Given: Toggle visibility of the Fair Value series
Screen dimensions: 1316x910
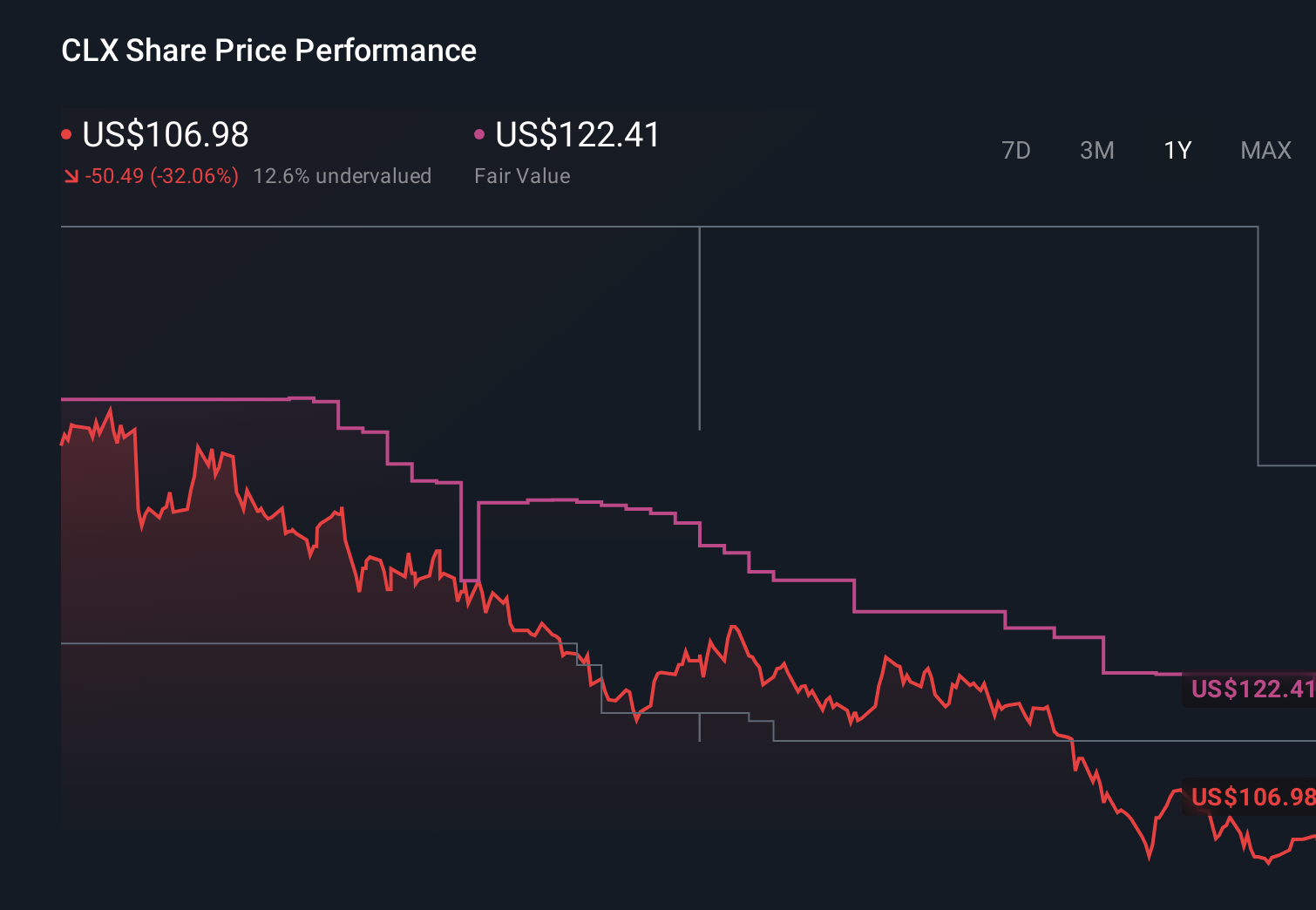Looking at the screenshot, I should [575, 135].
